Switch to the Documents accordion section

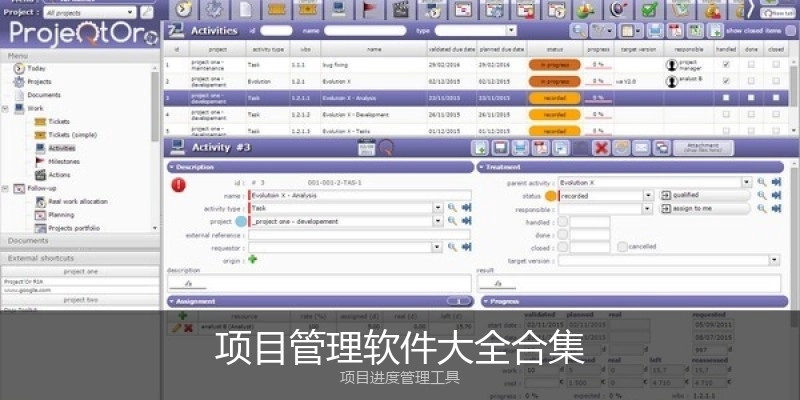pyautogui.click(x=80, y=241)
